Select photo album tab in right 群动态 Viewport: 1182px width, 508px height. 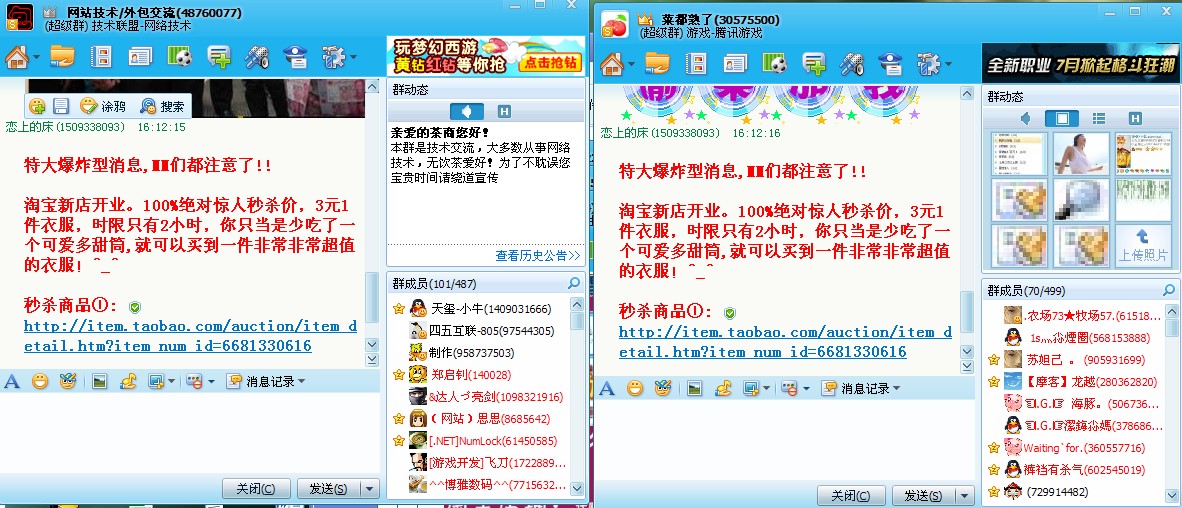click(x=1061, y=118)
